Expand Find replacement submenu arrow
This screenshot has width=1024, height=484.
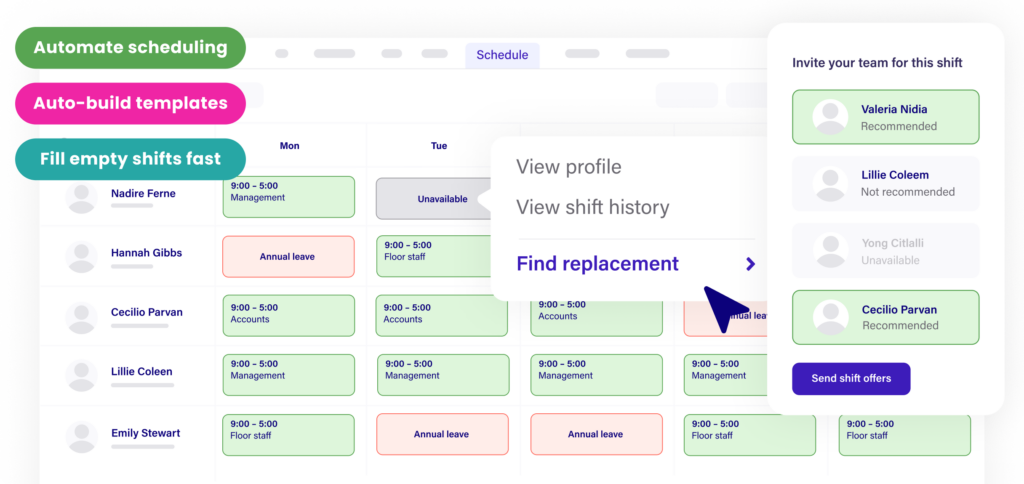pyautogui.click(x=750, y=264)
